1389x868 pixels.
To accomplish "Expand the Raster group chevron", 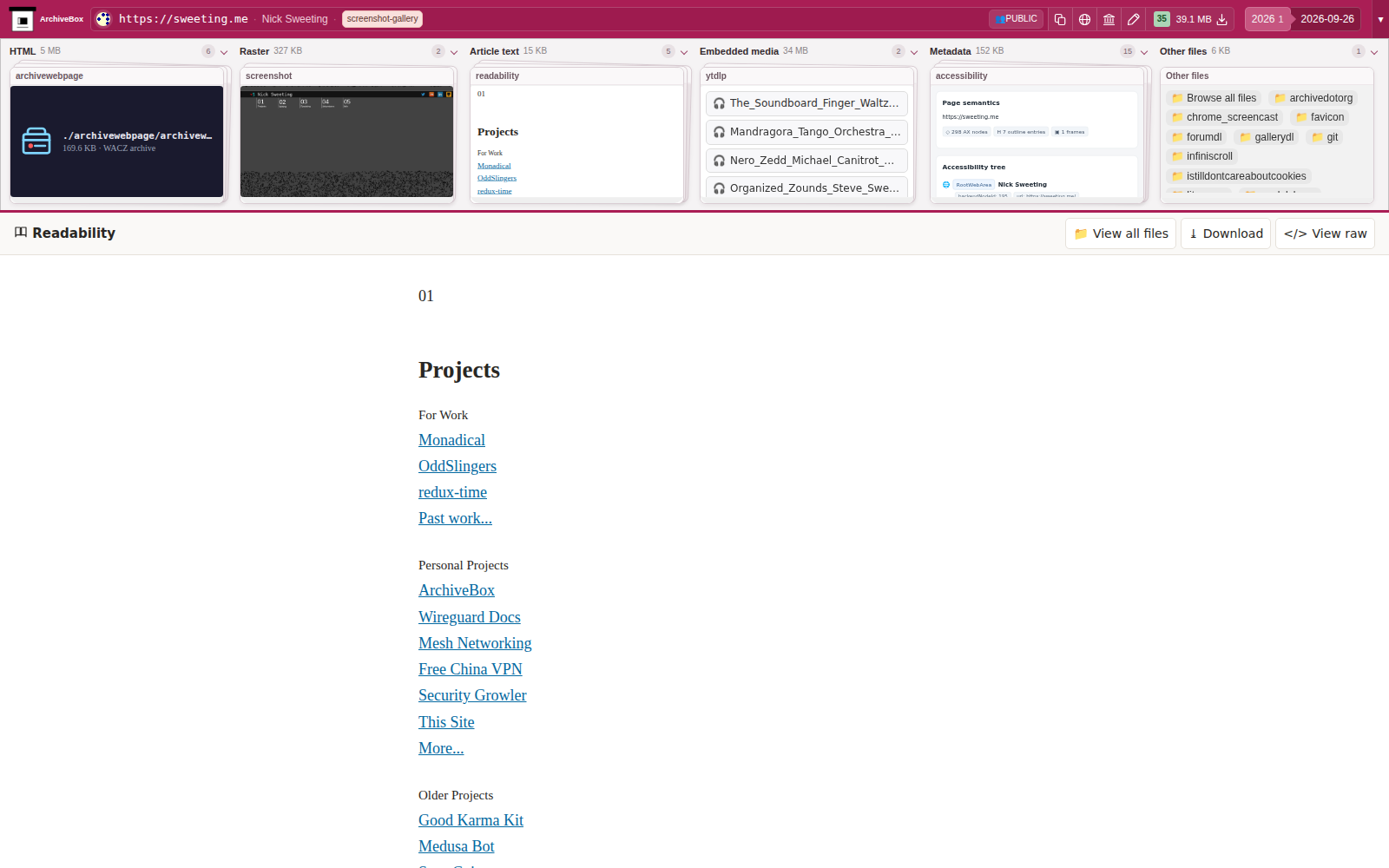I will pos(453,52).
